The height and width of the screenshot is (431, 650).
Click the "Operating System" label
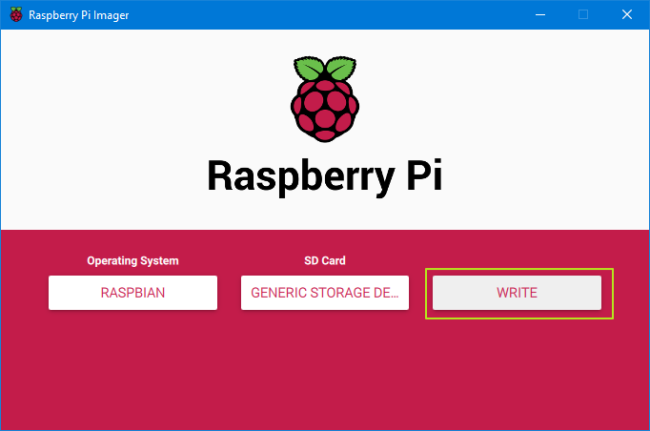(x=133, y=261)
